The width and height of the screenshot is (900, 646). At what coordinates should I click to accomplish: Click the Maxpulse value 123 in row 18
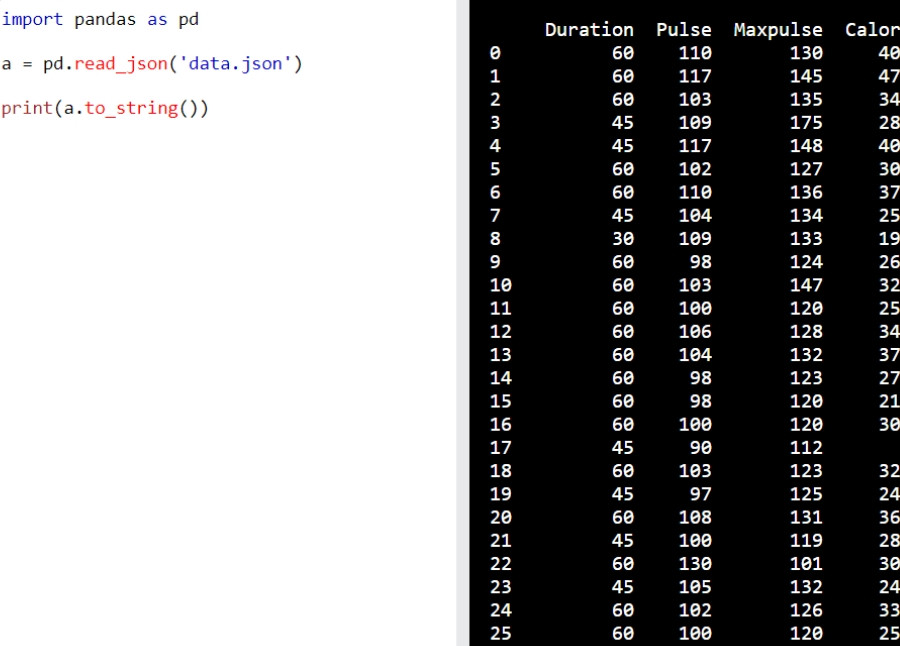point(806,471)
